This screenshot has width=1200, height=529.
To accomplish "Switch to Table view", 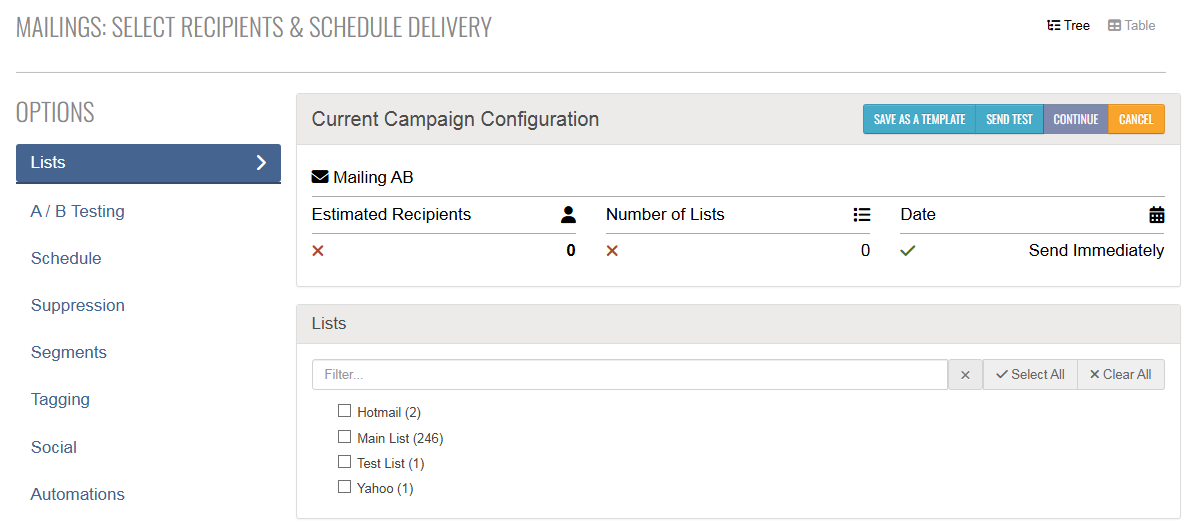I will click(1131, 25).
